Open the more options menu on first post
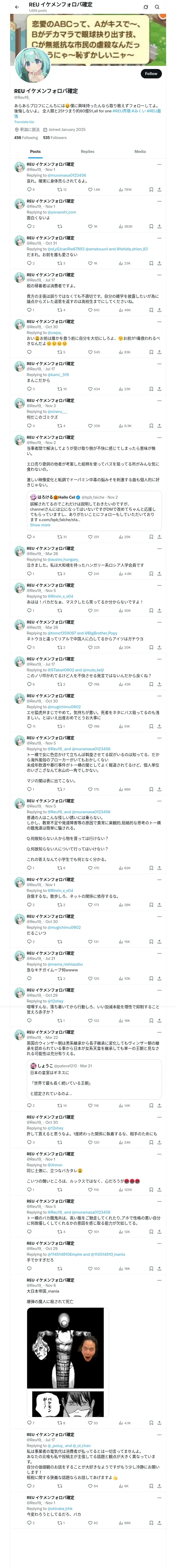 [x=159, y=164]
